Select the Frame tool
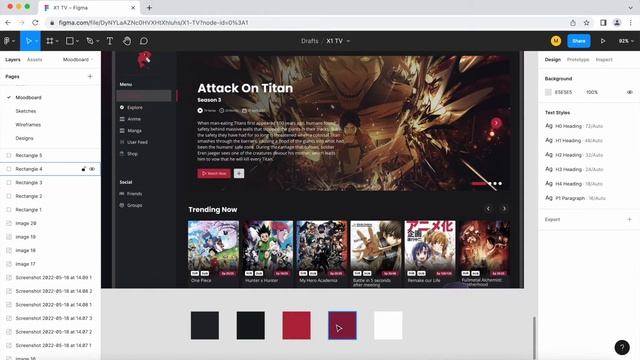Screen dimensions: 640x360 [x=50, y=41]
